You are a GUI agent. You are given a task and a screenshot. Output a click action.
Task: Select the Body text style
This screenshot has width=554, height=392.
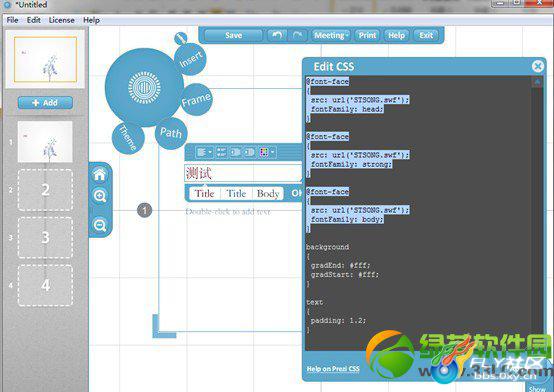(268, 193)
